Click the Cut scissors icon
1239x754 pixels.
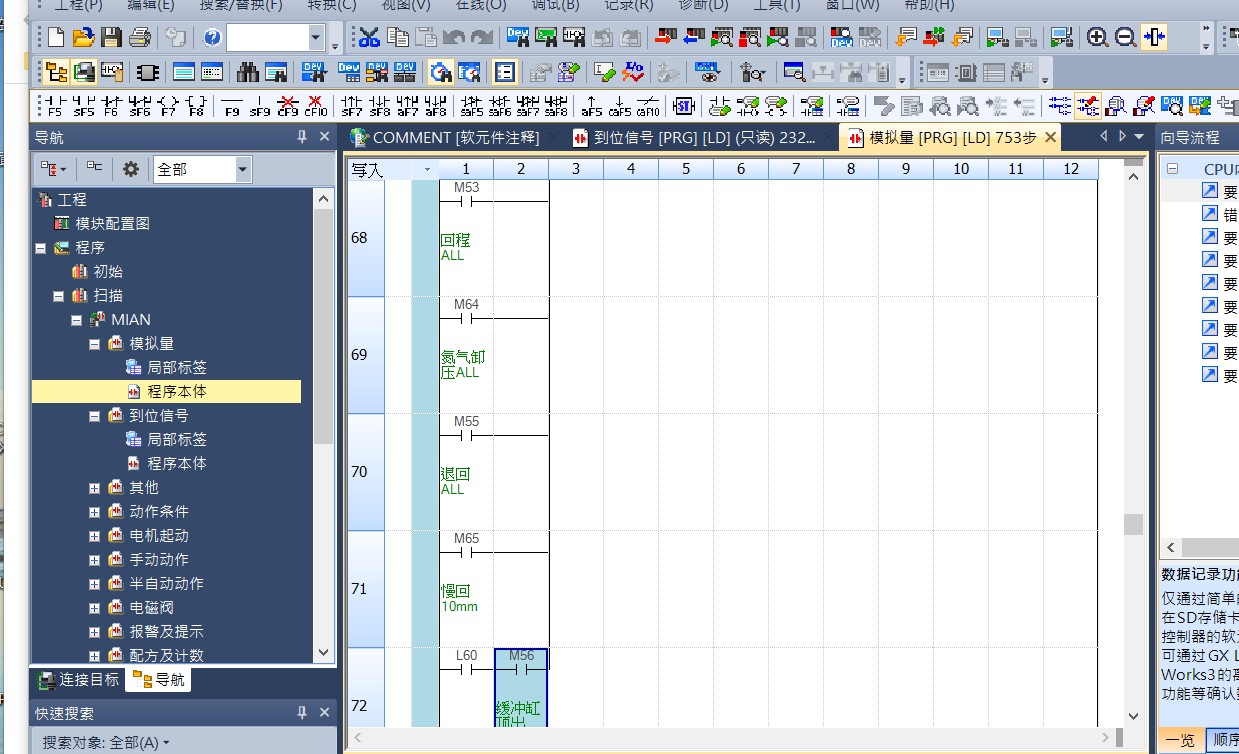coord(369,38)
